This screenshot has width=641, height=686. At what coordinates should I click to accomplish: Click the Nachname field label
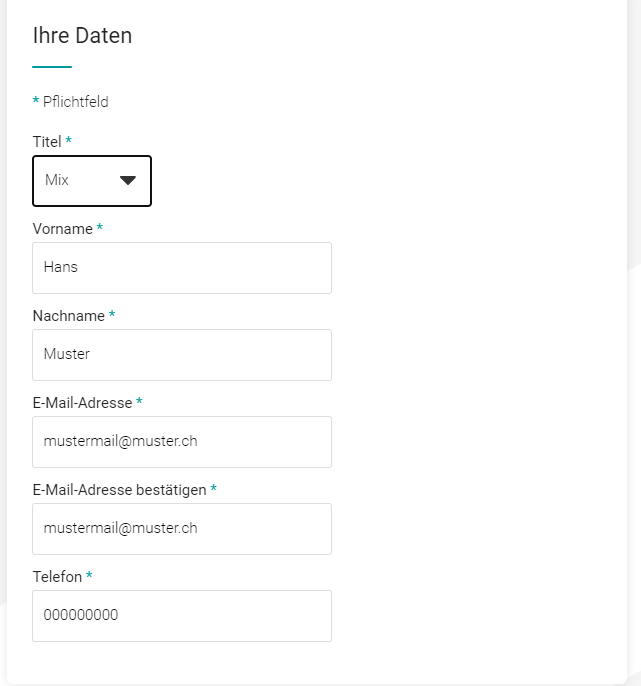pyautogui.click(x=69, y=316)
